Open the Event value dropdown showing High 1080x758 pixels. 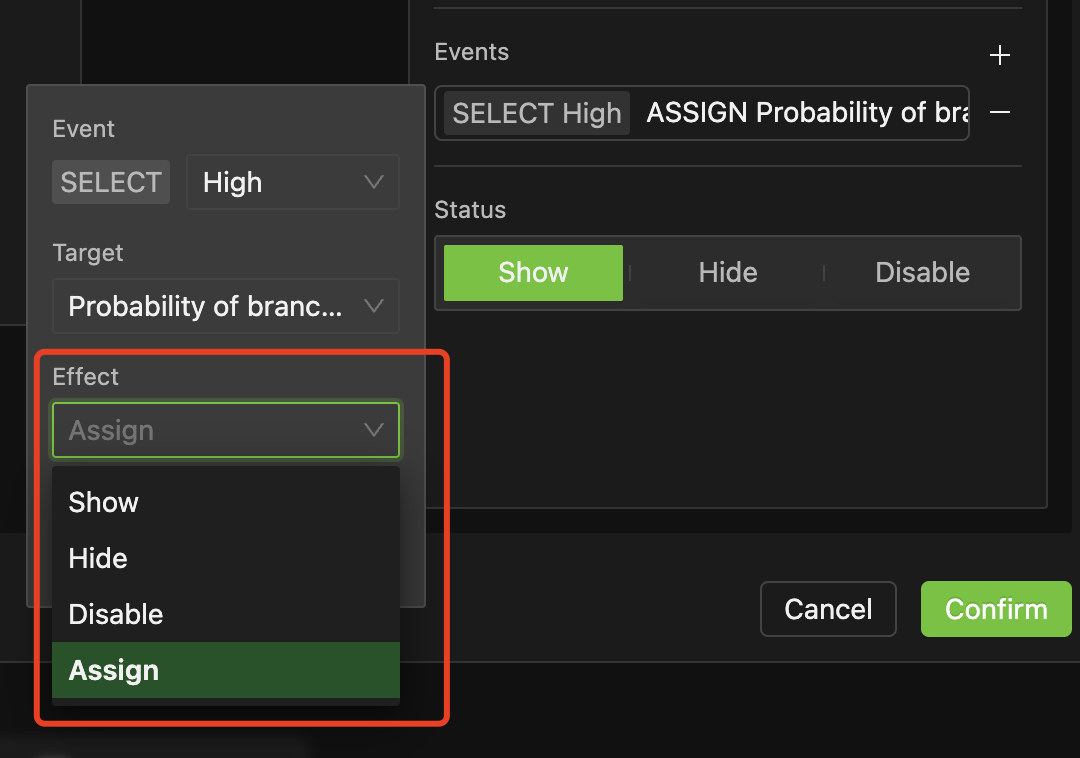point(292,182)
